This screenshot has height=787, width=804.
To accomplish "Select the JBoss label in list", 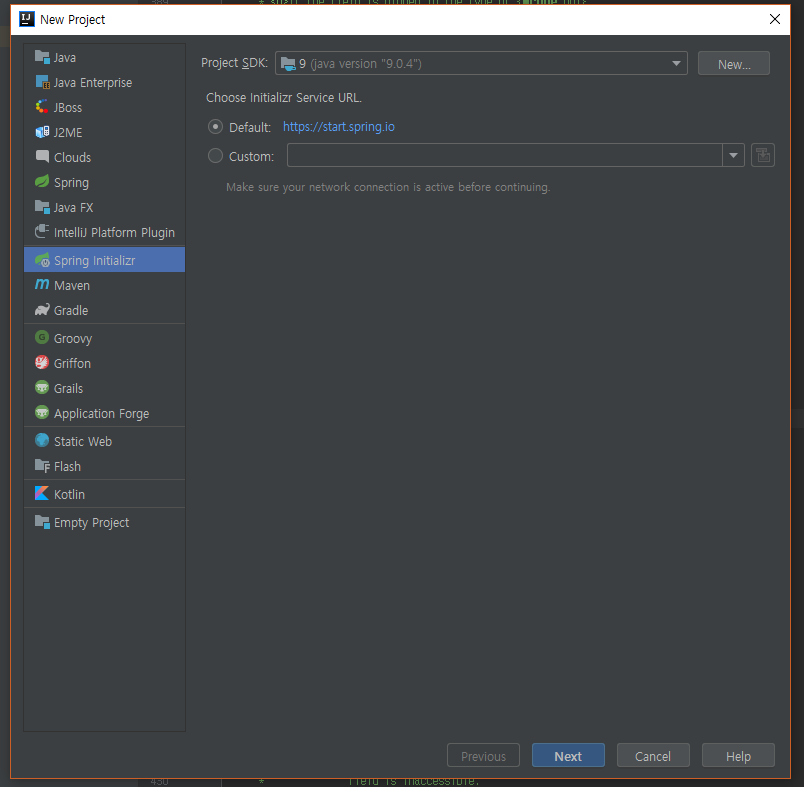I will [x=68, y=108].
